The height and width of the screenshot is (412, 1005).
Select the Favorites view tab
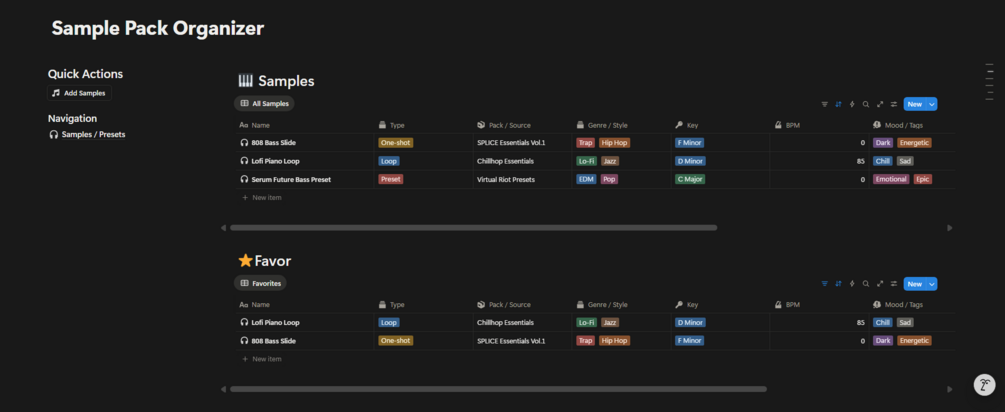click(x=260, y=284)
